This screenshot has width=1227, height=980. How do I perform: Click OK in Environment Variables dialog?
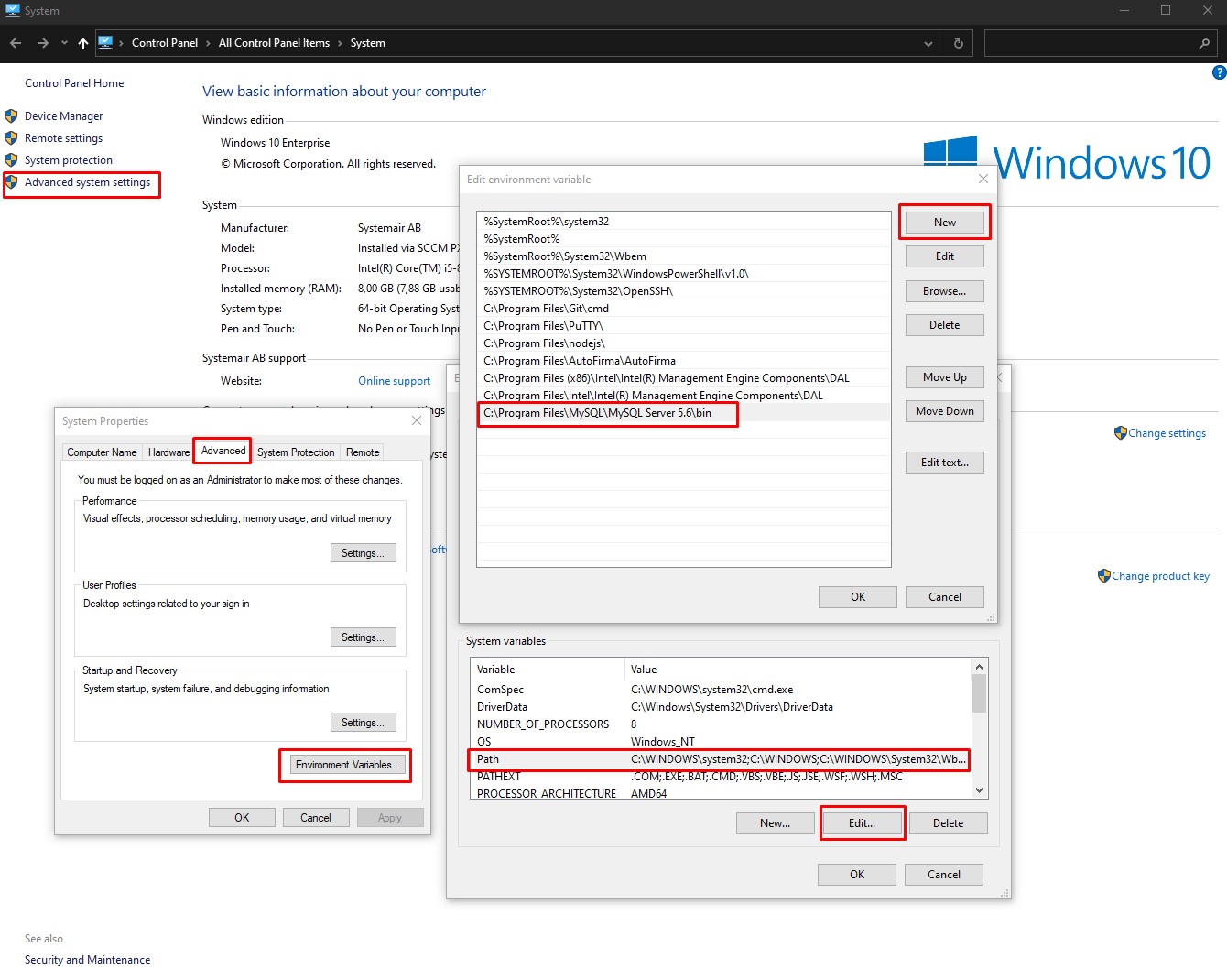click(857, 875)
